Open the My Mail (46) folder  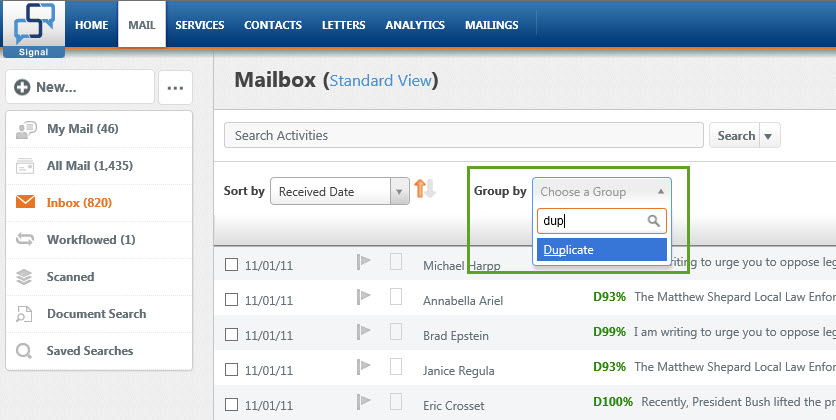click(99, 129)
